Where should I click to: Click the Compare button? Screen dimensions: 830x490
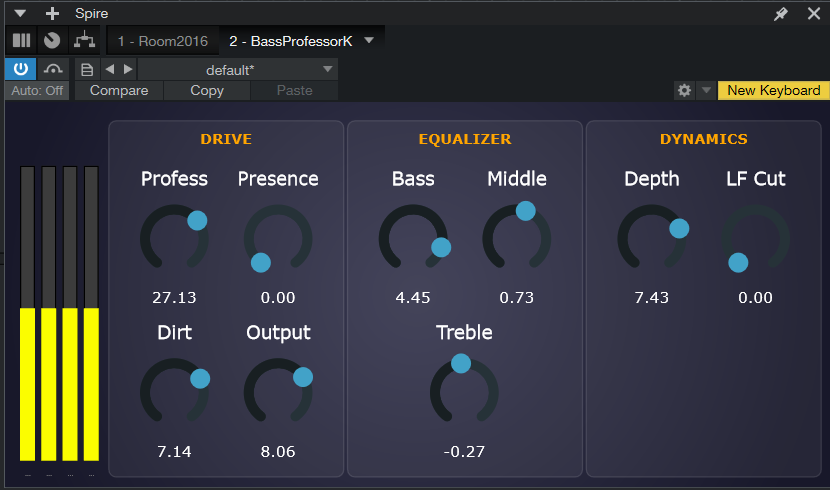119,90
